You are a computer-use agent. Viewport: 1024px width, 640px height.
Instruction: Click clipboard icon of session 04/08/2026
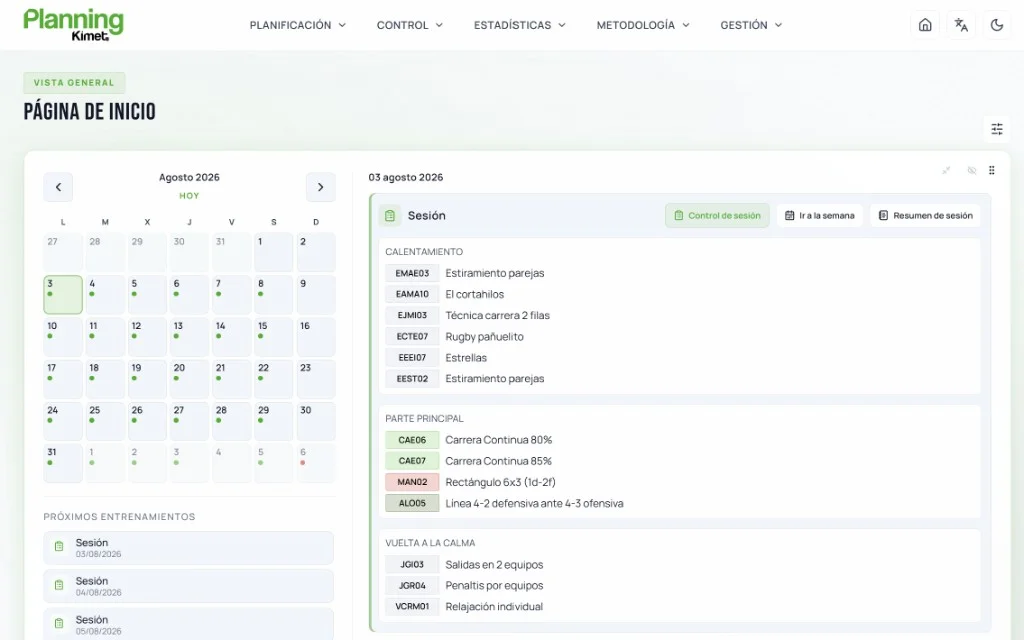[59, 585]
